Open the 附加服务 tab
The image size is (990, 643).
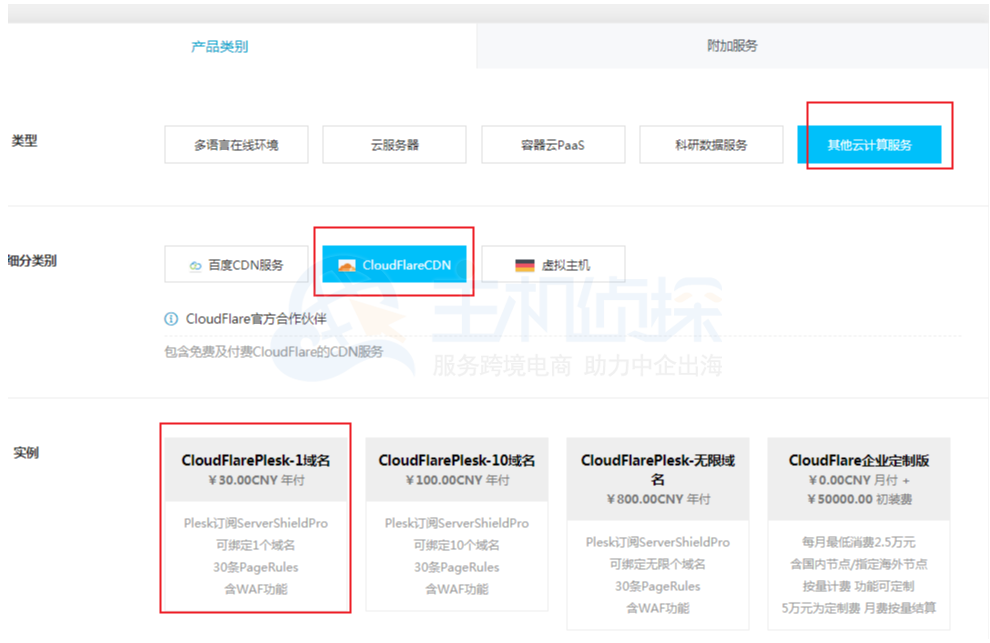pyautogui.click(x=732, y=46)
